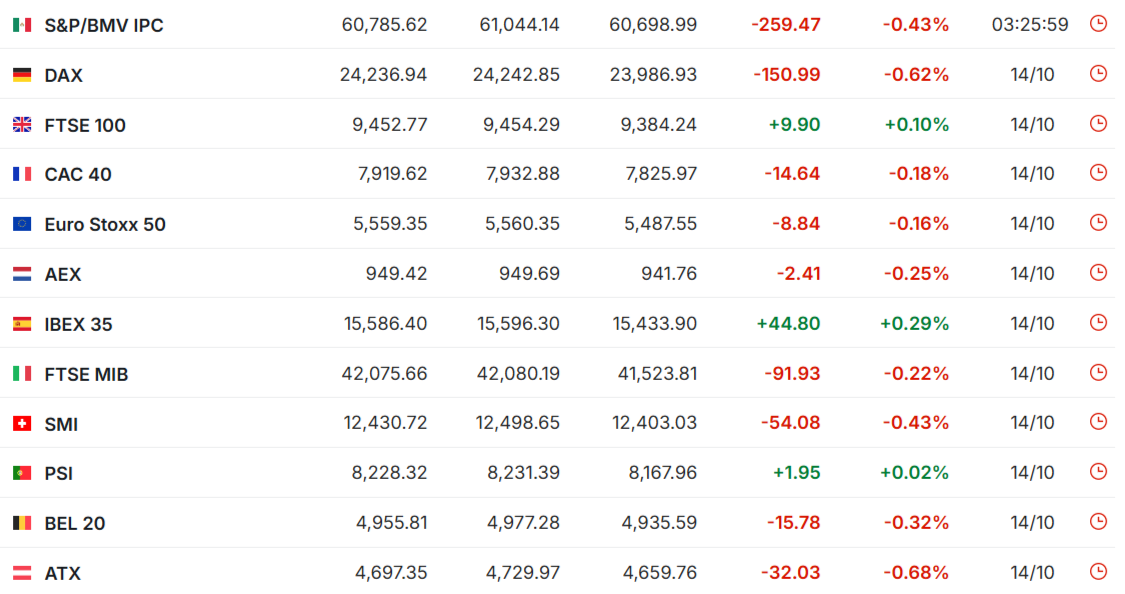Open the DAX index page
This screenshot has width=1125, height=594.
click(x=62, y=75)
